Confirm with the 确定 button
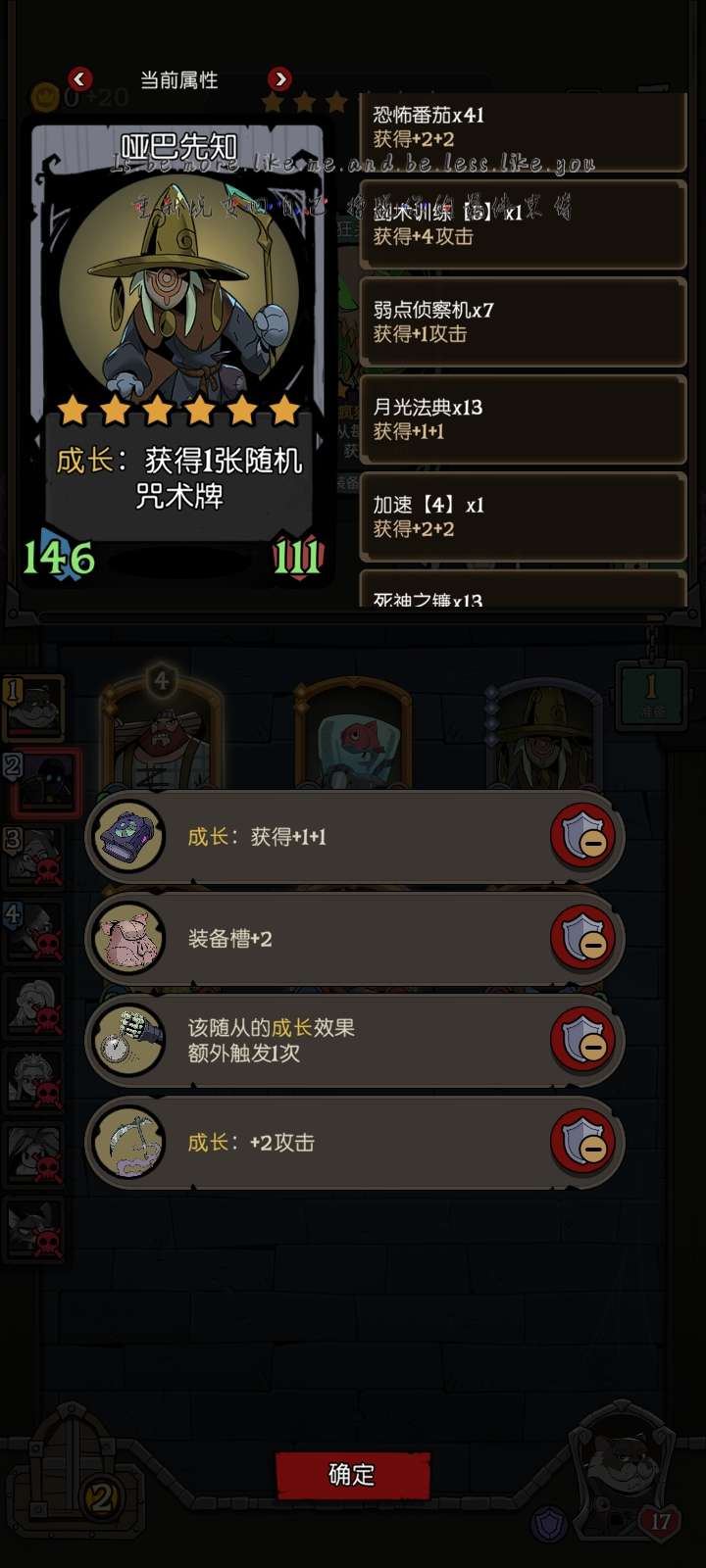This screenshot has height=1568, width=706. 352,1474
